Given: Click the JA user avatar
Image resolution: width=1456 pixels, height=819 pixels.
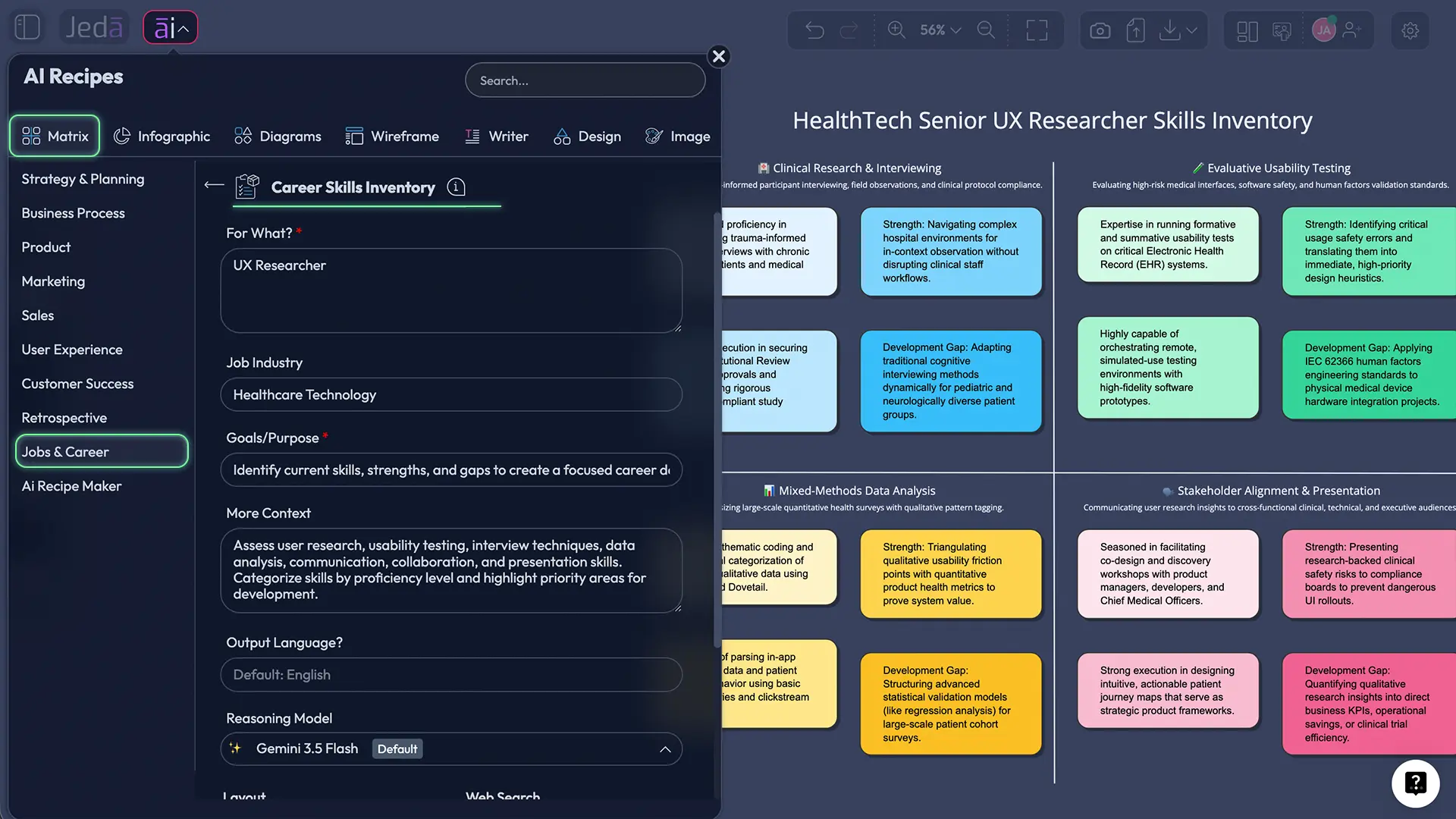Looking at the screenshot, I should click(x=1323, y=30).
